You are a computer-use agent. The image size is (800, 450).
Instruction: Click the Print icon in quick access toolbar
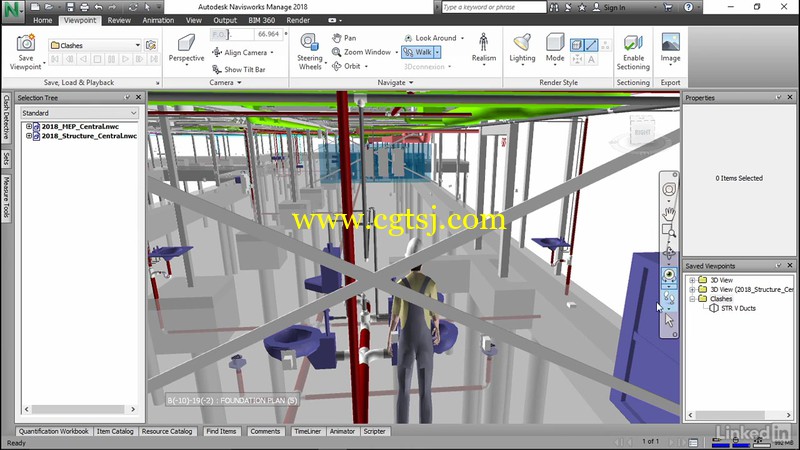pyautogui.click(x=84, y=7)
